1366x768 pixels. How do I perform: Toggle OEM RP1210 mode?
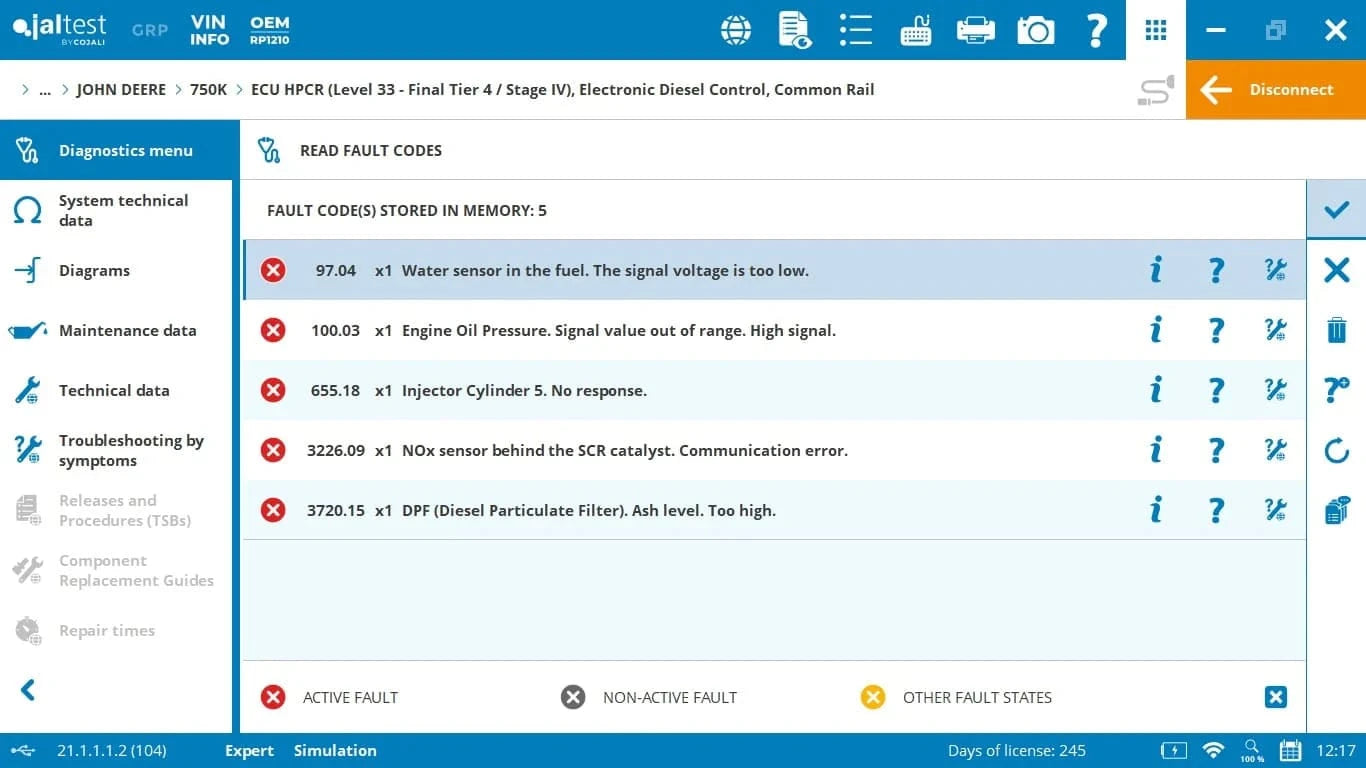click(269, 30)
